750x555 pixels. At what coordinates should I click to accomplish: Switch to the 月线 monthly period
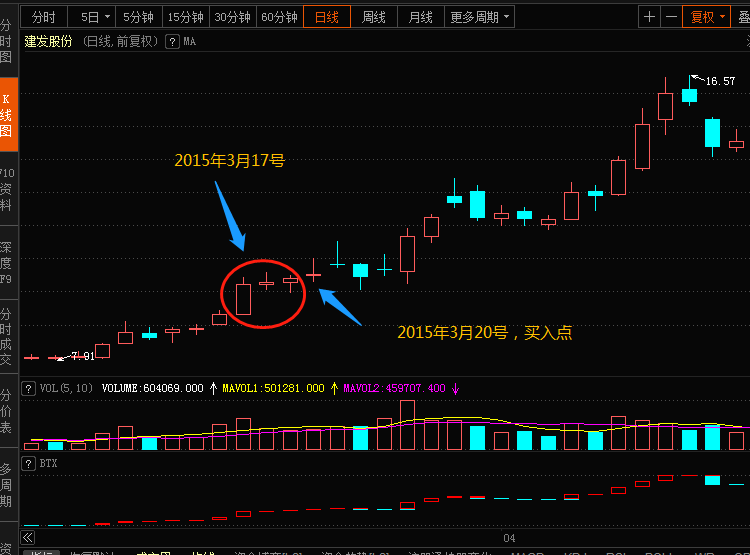pos(420,17)
